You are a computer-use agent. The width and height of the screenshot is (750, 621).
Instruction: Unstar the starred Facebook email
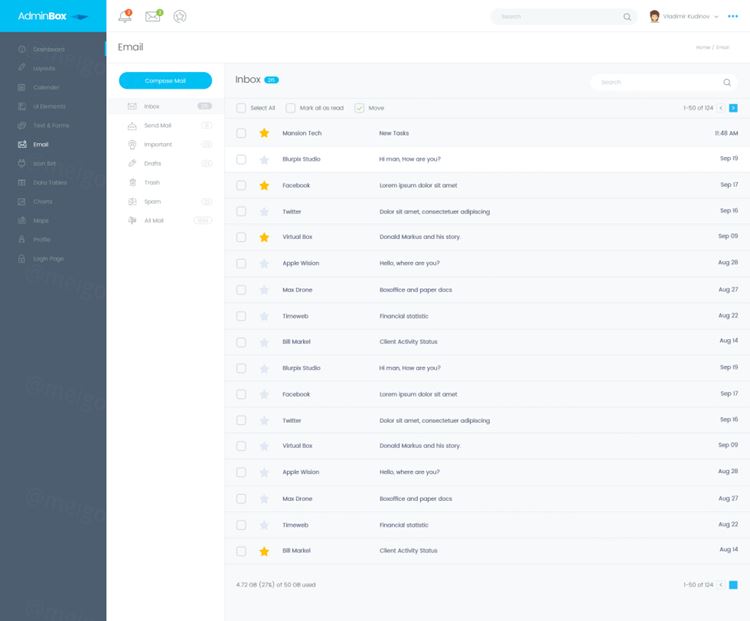264,185
